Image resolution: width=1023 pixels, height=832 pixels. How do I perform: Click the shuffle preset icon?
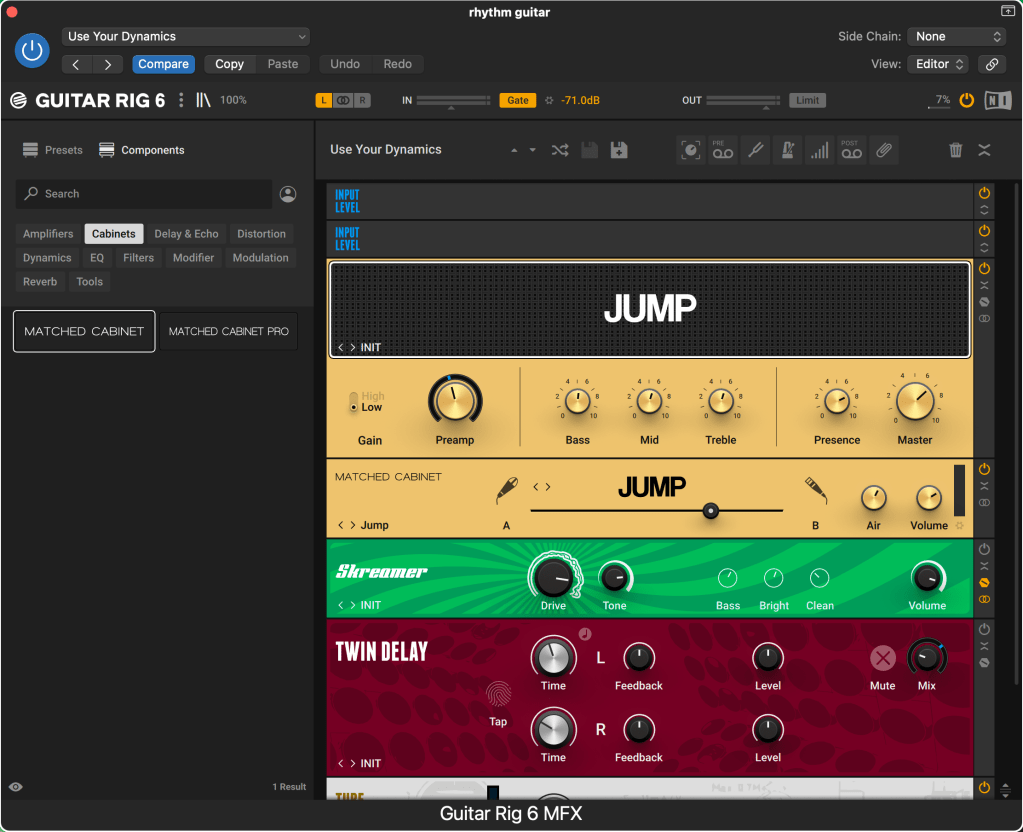(560, 150)
